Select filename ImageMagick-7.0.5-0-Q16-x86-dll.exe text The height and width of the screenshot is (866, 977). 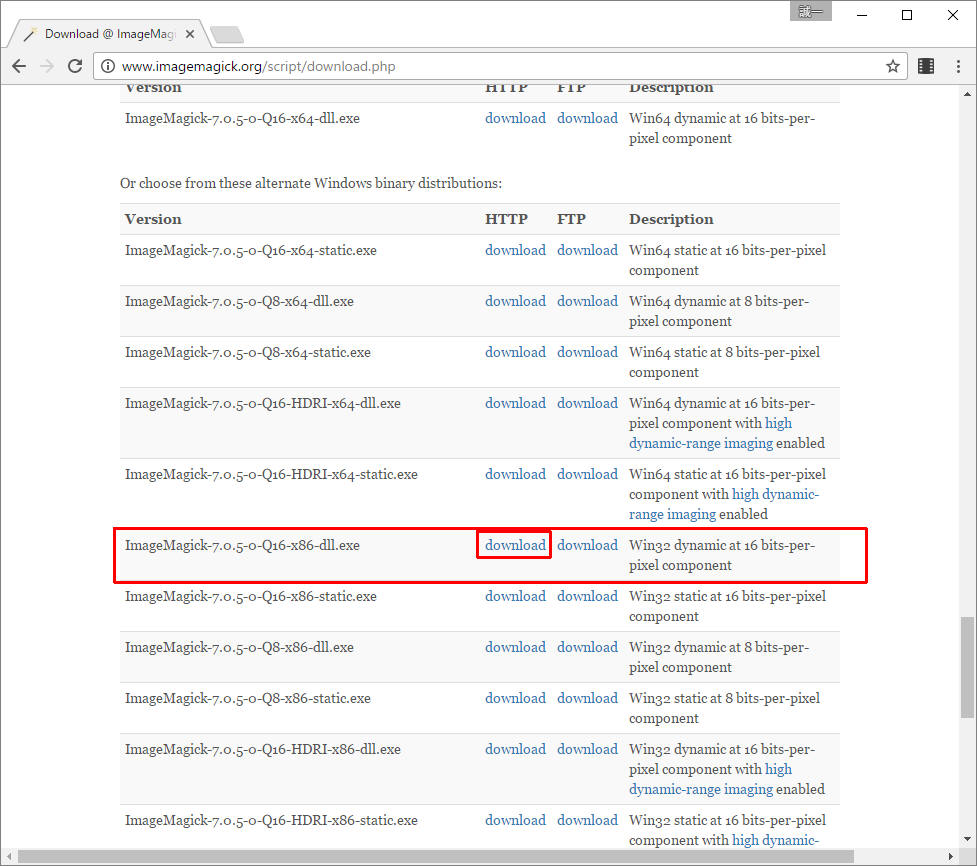pyautogui.click(x=242, y=546)
